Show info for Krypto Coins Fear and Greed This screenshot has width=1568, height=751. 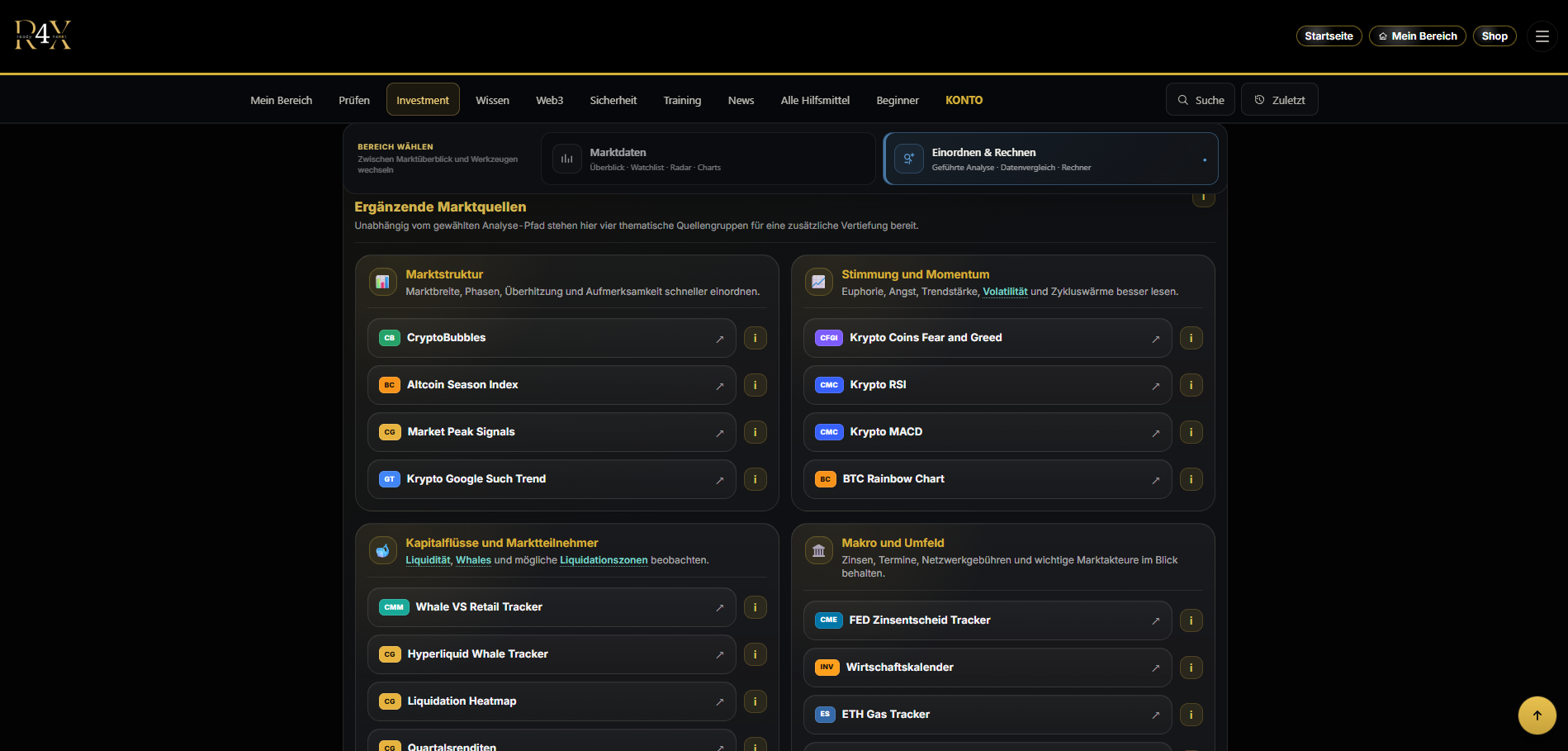pos(1191,338)
